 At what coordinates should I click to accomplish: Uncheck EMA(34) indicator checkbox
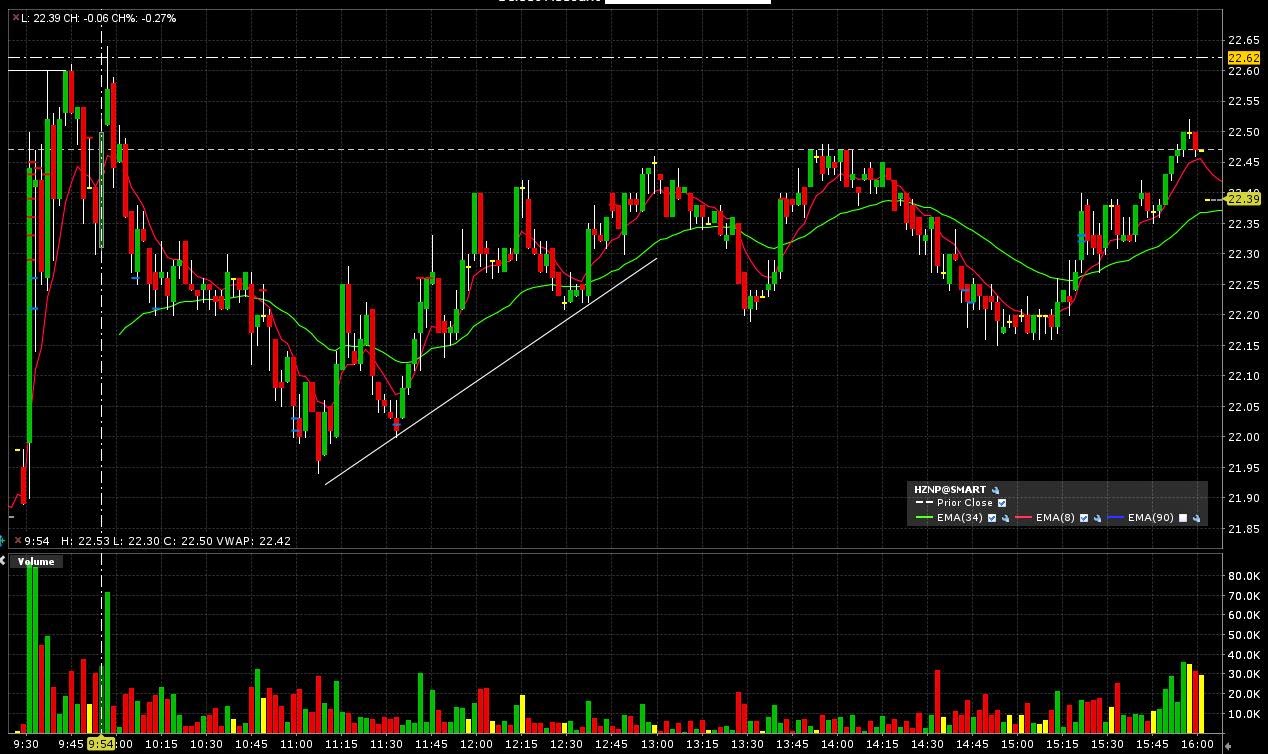coord(992,518)
